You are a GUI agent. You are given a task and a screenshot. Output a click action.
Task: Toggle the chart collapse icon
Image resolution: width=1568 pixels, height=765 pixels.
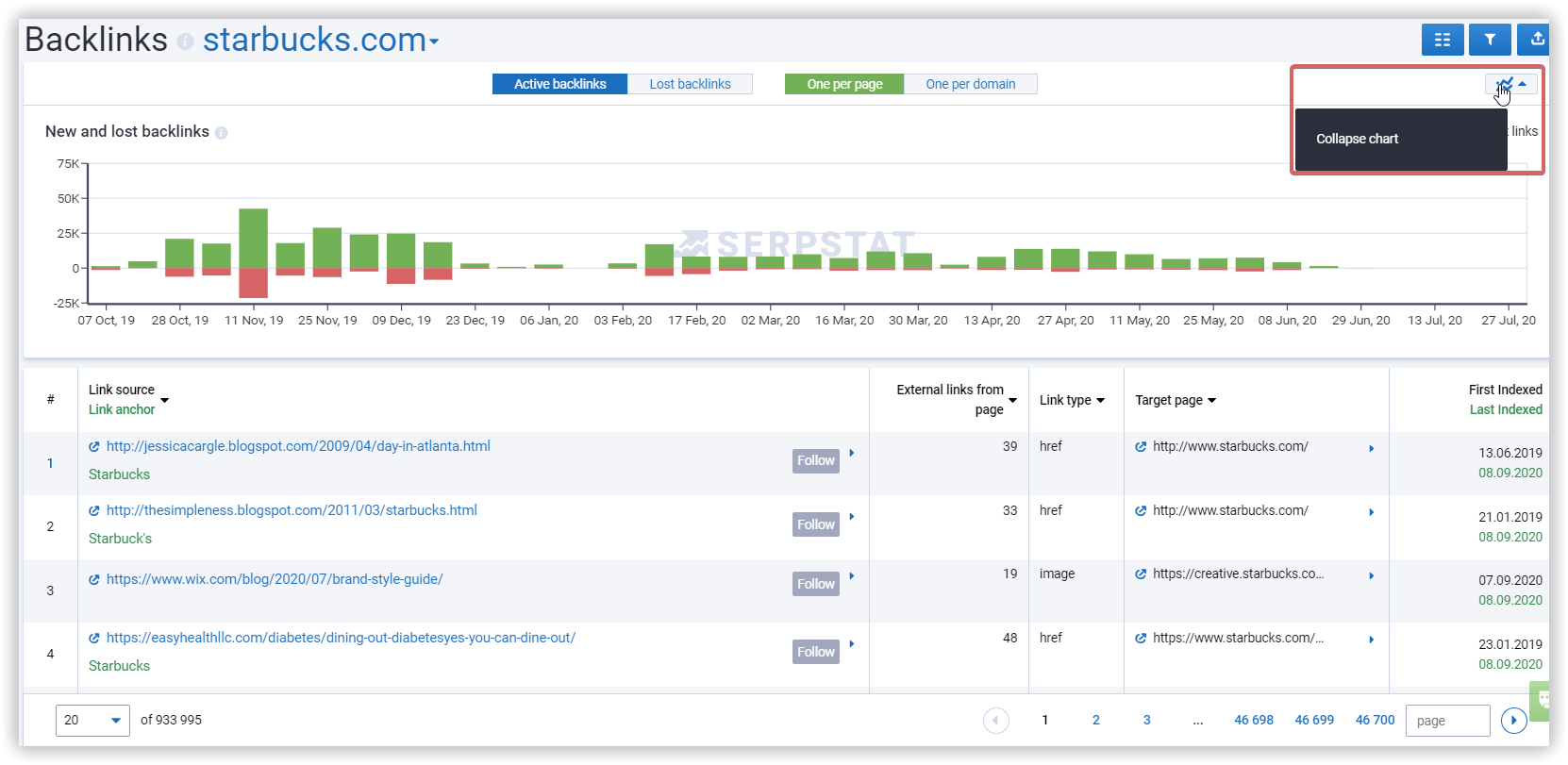[x=1511, y=84]
